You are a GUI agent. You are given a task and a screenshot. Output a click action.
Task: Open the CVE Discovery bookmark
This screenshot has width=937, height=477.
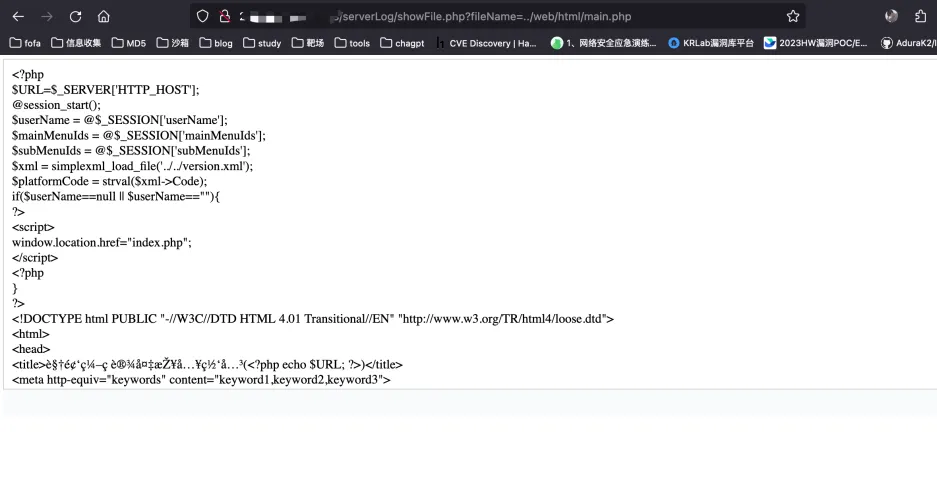(486, 43)
